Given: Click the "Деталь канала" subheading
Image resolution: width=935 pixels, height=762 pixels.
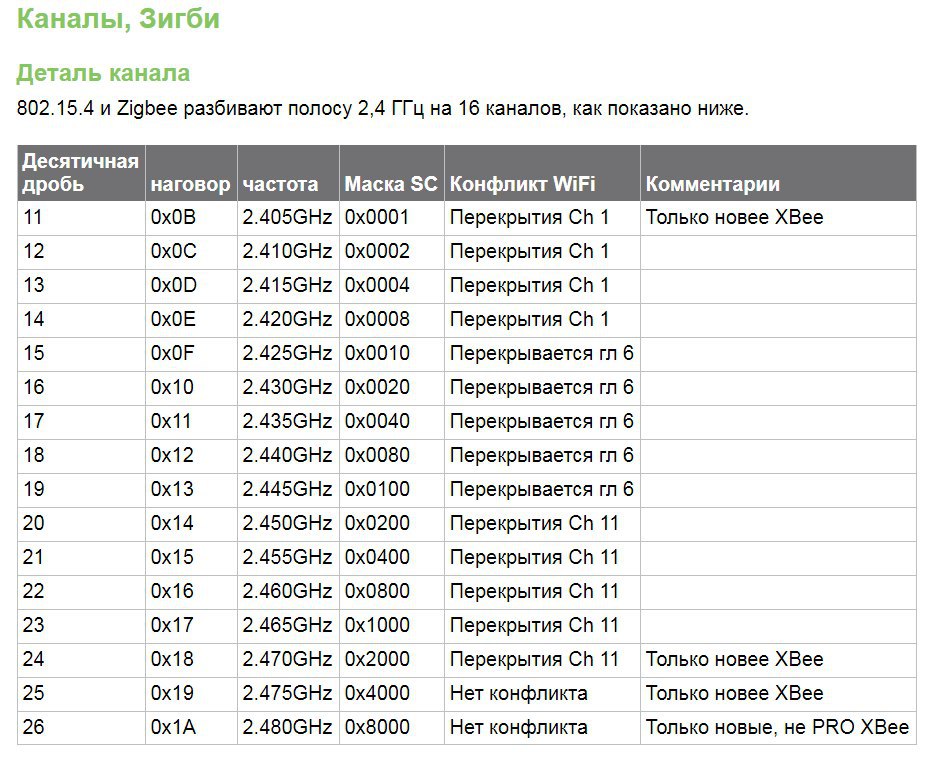Looking at the screenshot, I should [103, 73].
